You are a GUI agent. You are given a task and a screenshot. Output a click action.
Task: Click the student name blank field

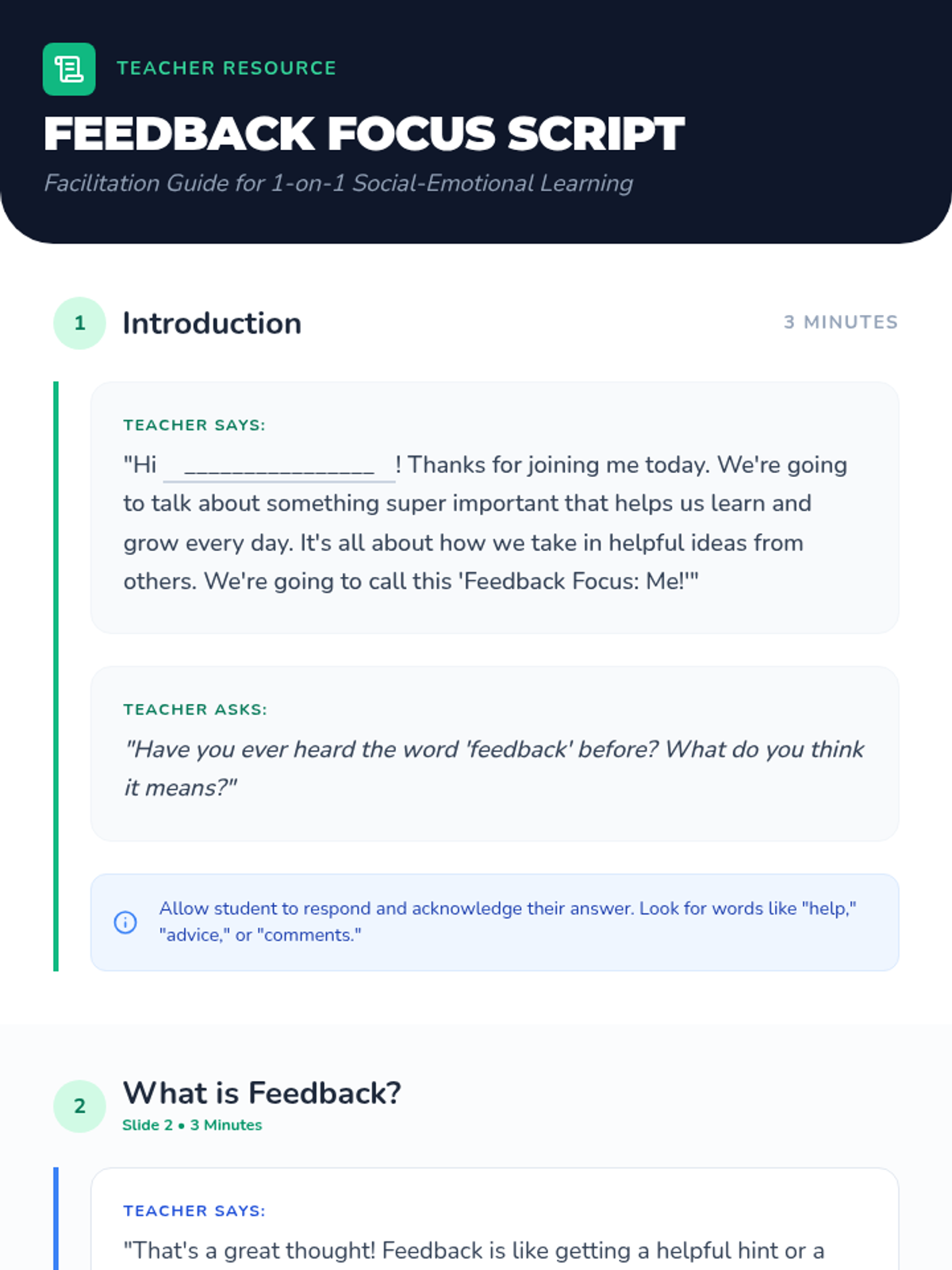(278, 466)
